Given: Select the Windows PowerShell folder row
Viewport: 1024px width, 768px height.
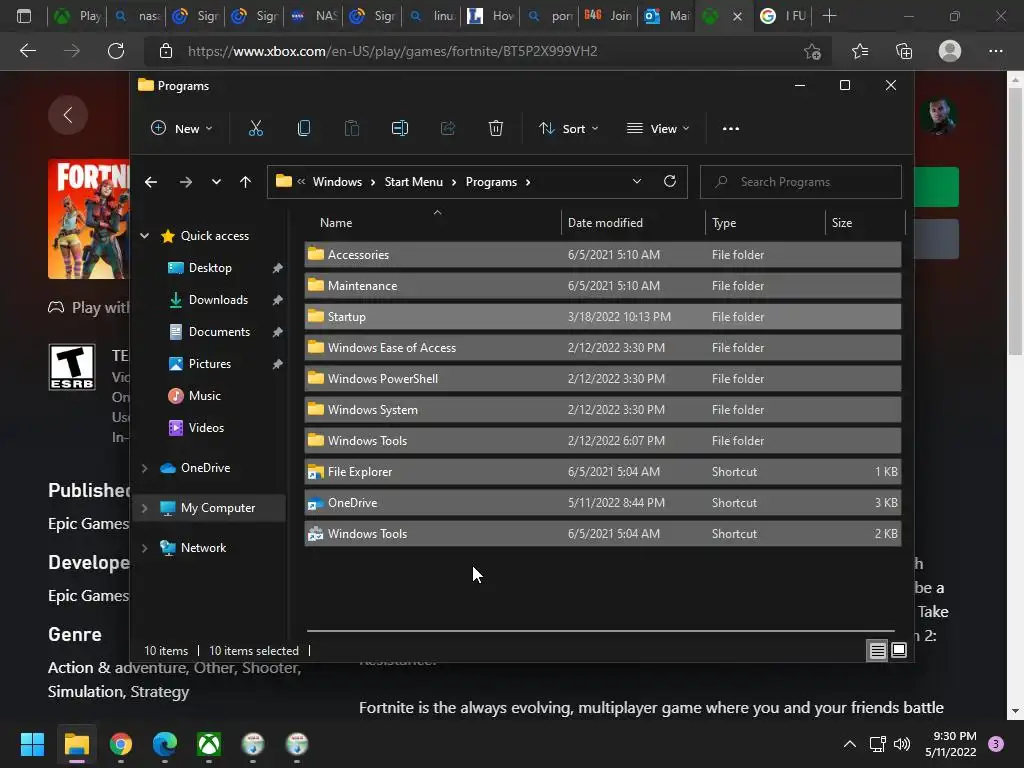Looking at the screenshot, I should click(x=603, y=379).
